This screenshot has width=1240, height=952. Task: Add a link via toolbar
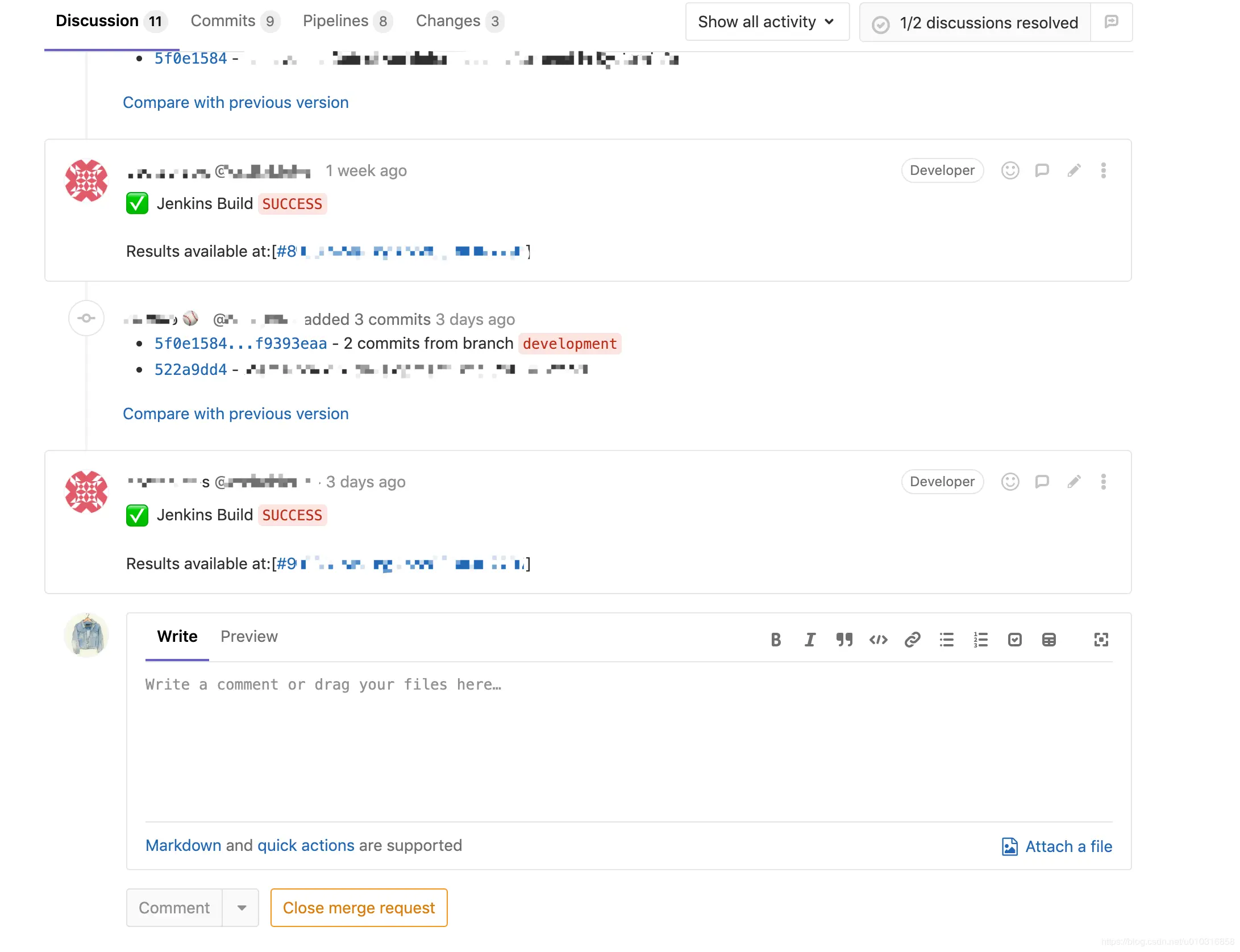912,640
